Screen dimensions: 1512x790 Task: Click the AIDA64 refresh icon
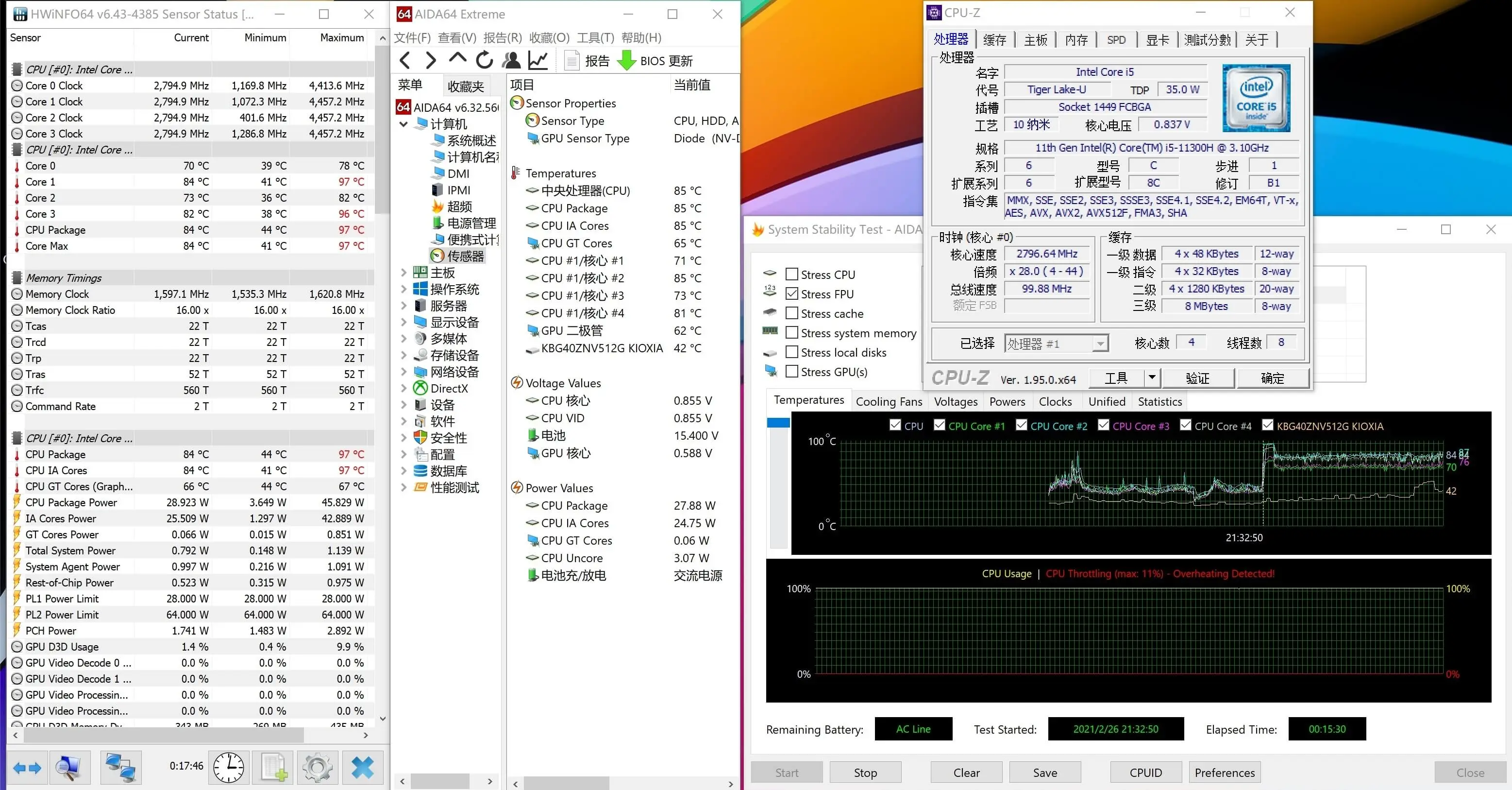pos(484,60)
